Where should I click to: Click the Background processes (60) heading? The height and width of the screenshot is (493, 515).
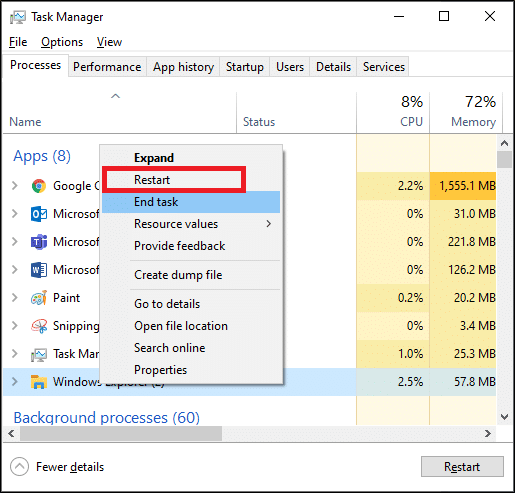[x=107, y=417]
